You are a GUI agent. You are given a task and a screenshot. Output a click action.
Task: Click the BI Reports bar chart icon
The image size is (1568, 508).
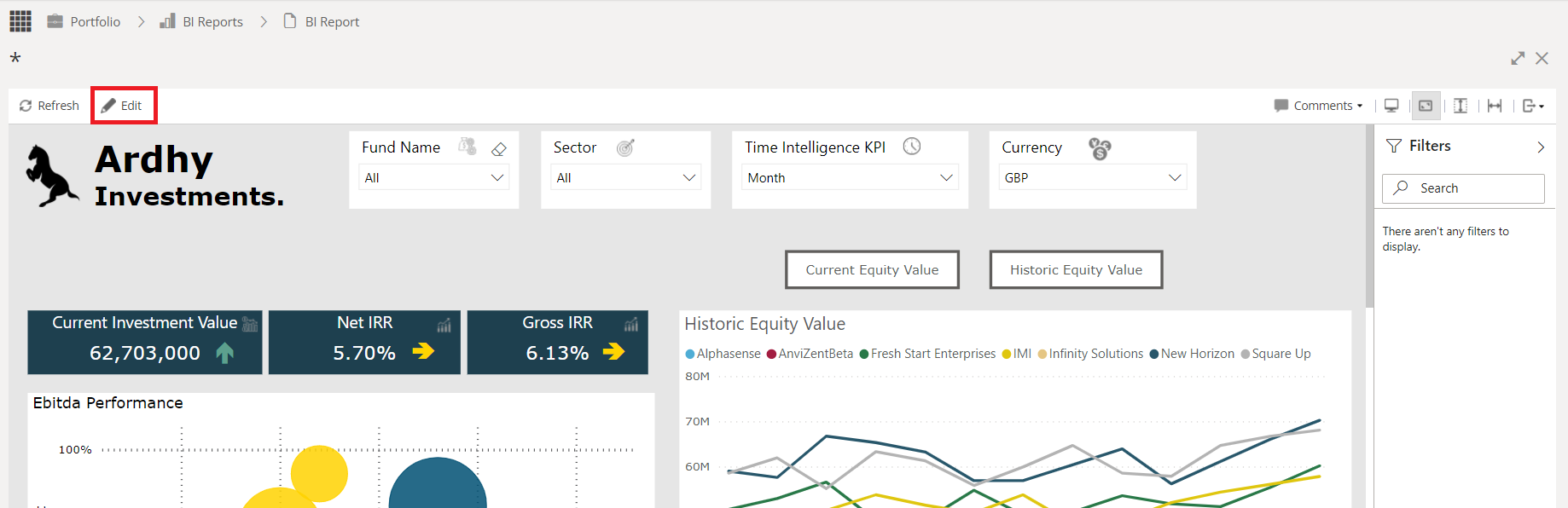(167, 21)
